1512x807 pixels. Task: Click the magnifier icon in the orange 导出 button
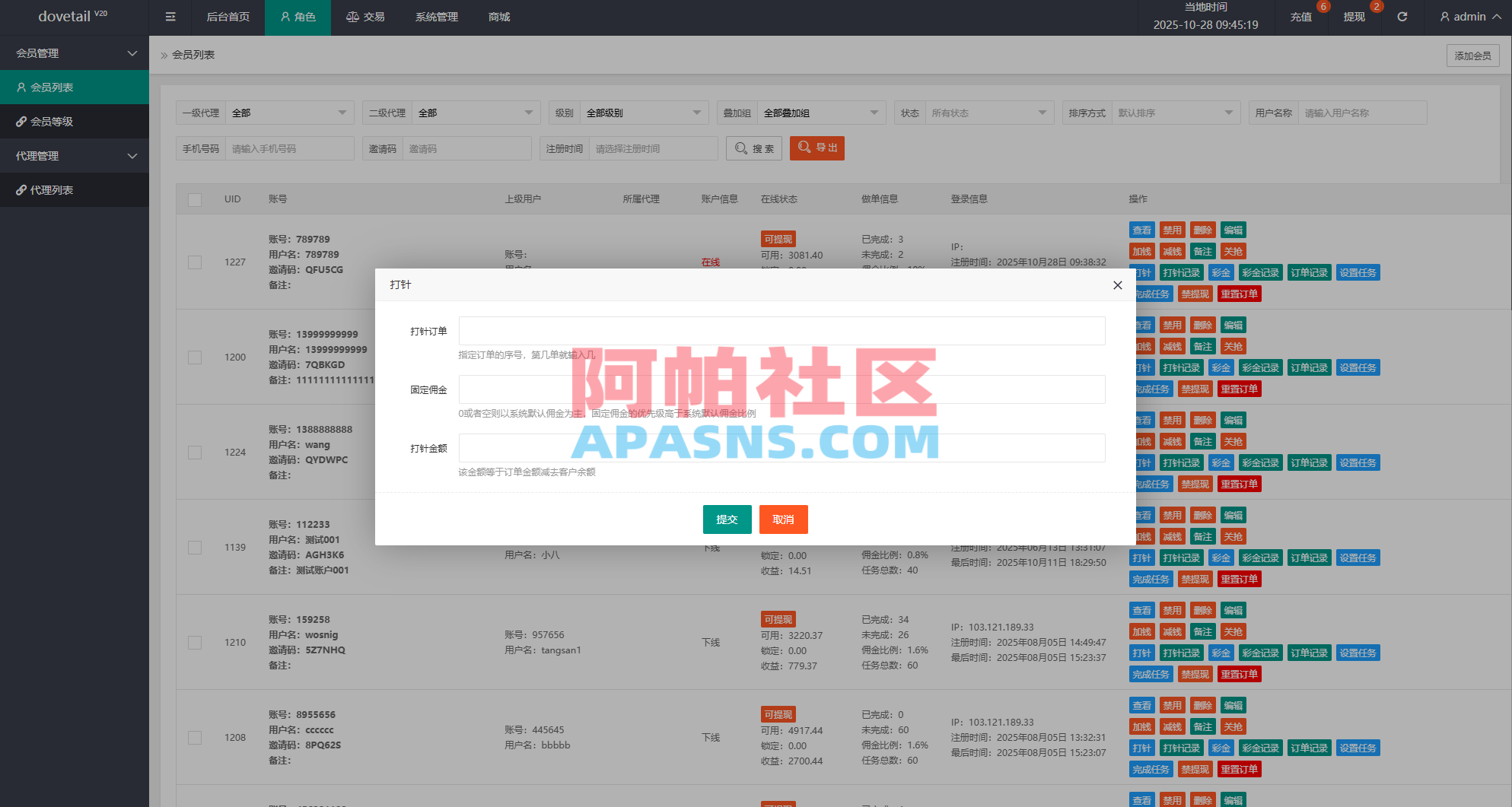(x=804, y=148)
